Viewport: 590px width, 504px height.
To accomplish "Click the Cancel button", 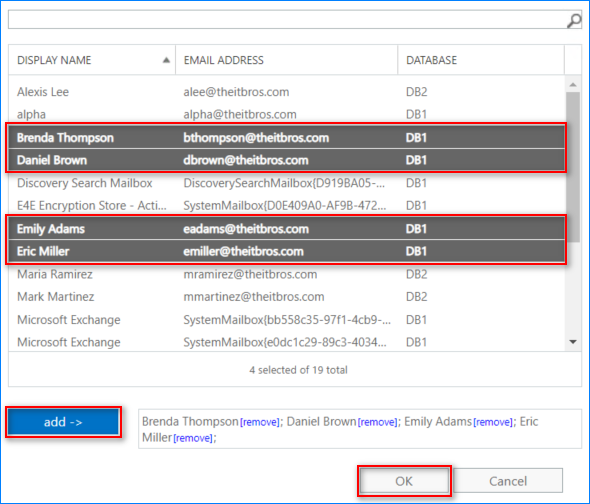I will [x=508, y=481].
